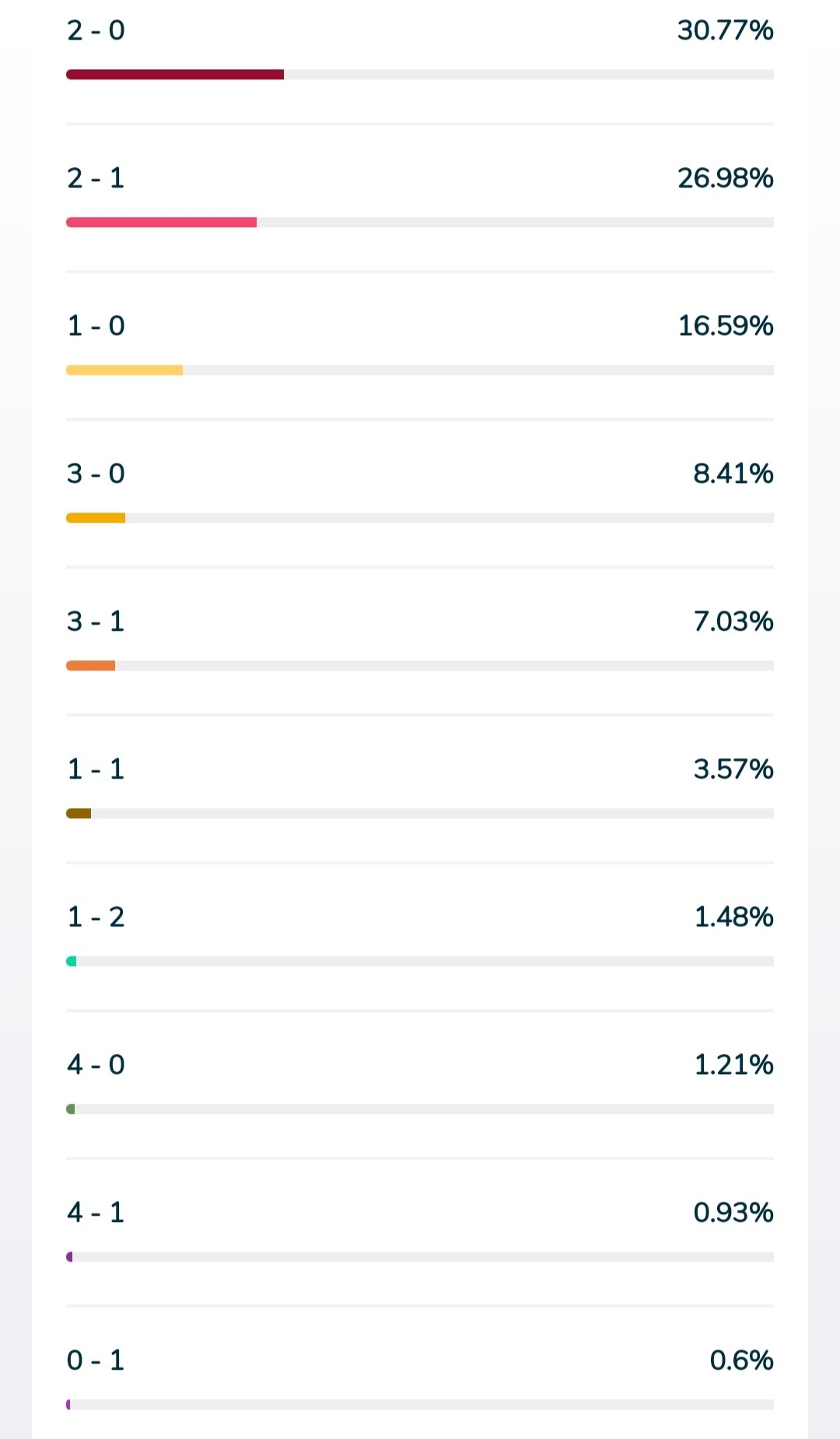Screen dimensions: 840x1439
Task: Click the 30.77% percentage value
Action: point(725,30)
